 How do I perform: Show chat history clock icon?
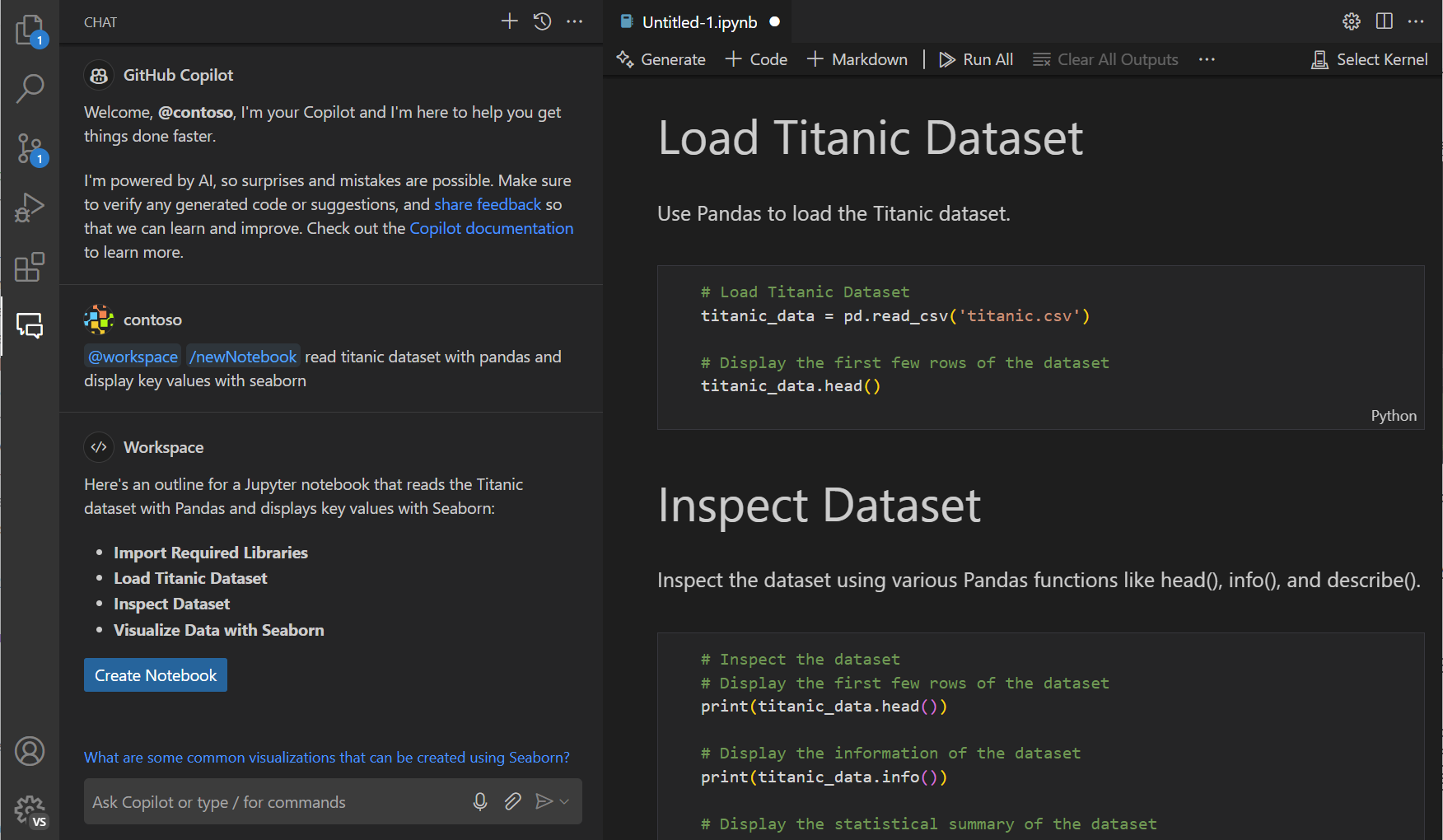542,21
